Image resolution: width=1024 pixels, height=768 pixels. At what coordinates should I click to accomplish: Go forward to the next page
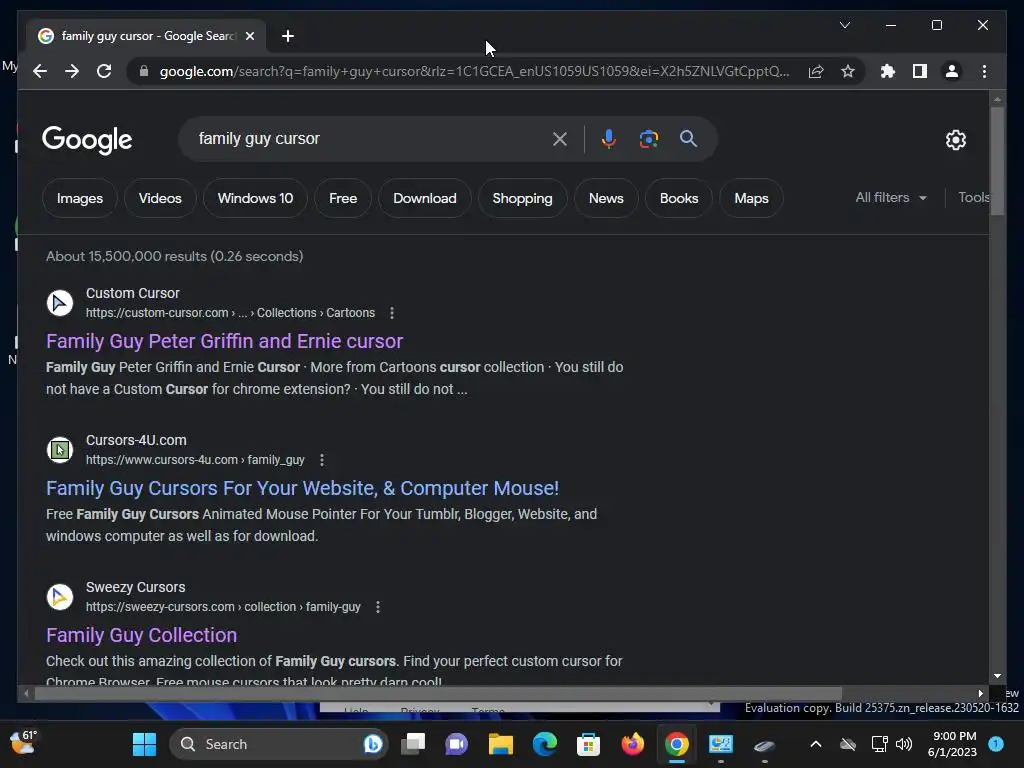[72, 71]
